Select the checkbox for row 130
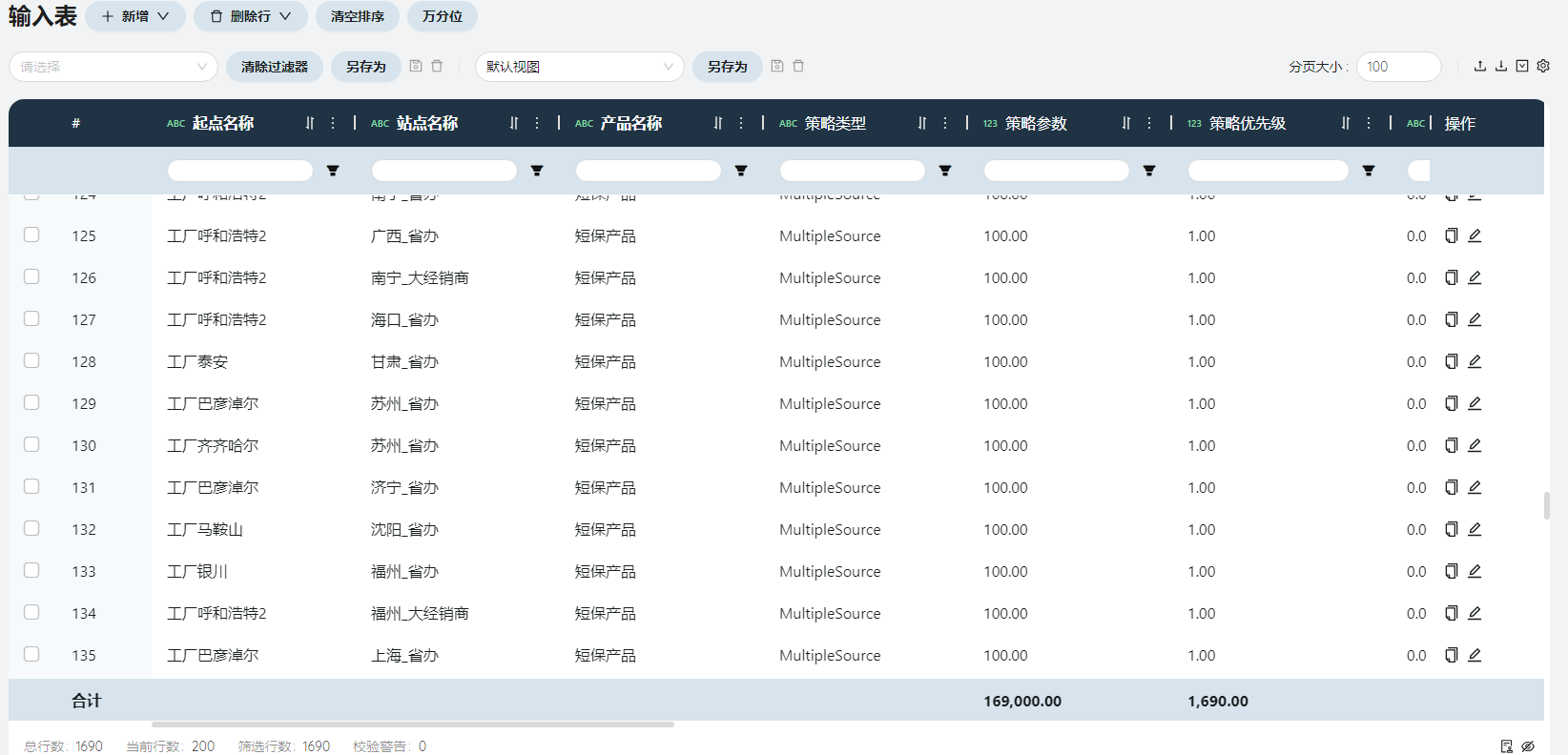Viewport: 1568px width, 755px height. pyautogui.click(x=31, y=444)
